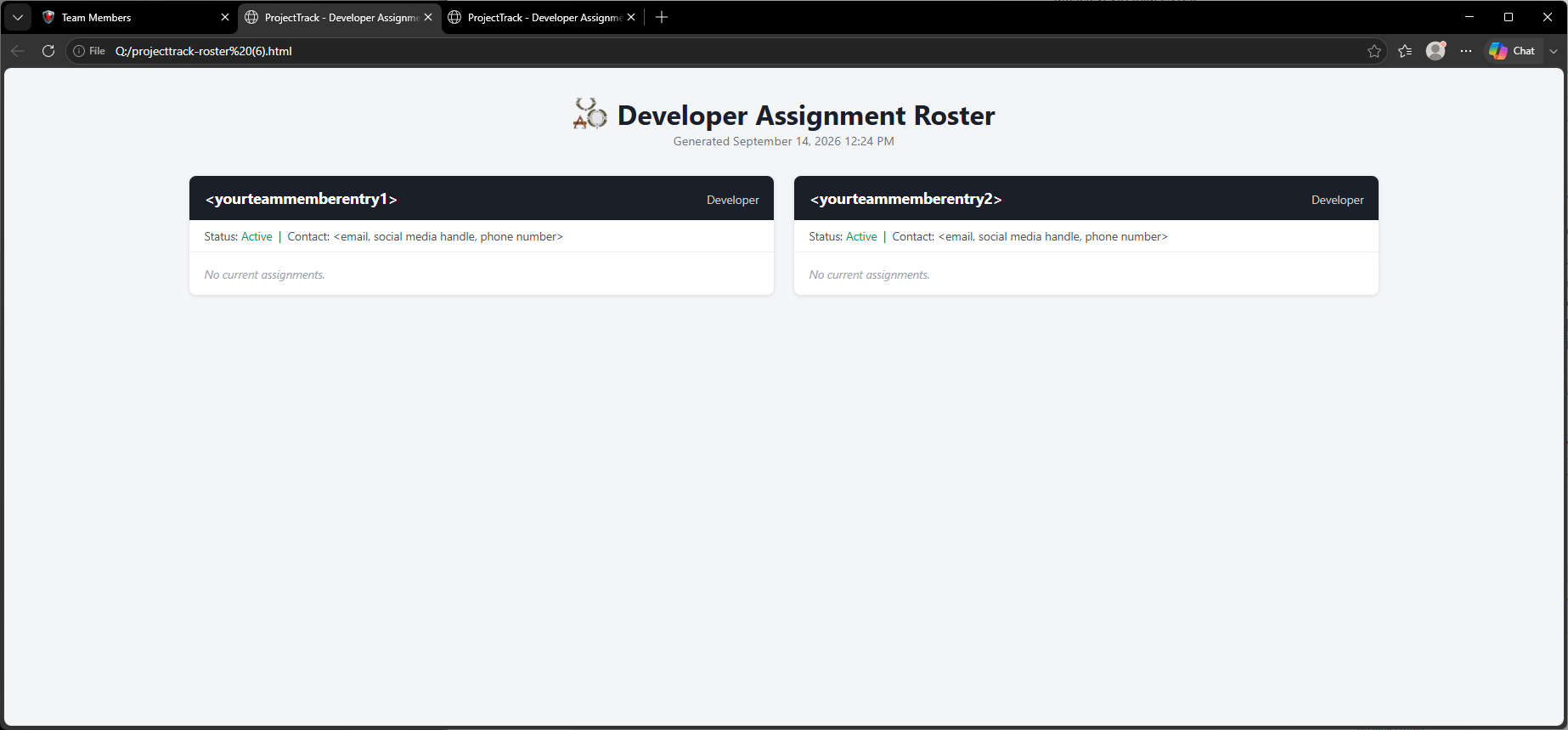Screen dimensions: 1568x730
Task: Select <yourteammemberentry2> card title
Action: 906,199
